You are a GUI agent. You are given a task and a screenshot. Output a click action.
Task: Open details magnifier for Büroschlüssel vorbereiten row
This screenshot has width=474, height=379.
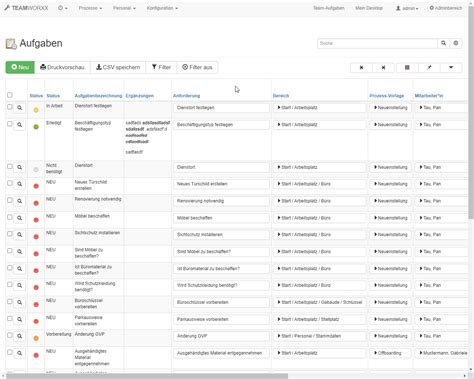[20, 302]
